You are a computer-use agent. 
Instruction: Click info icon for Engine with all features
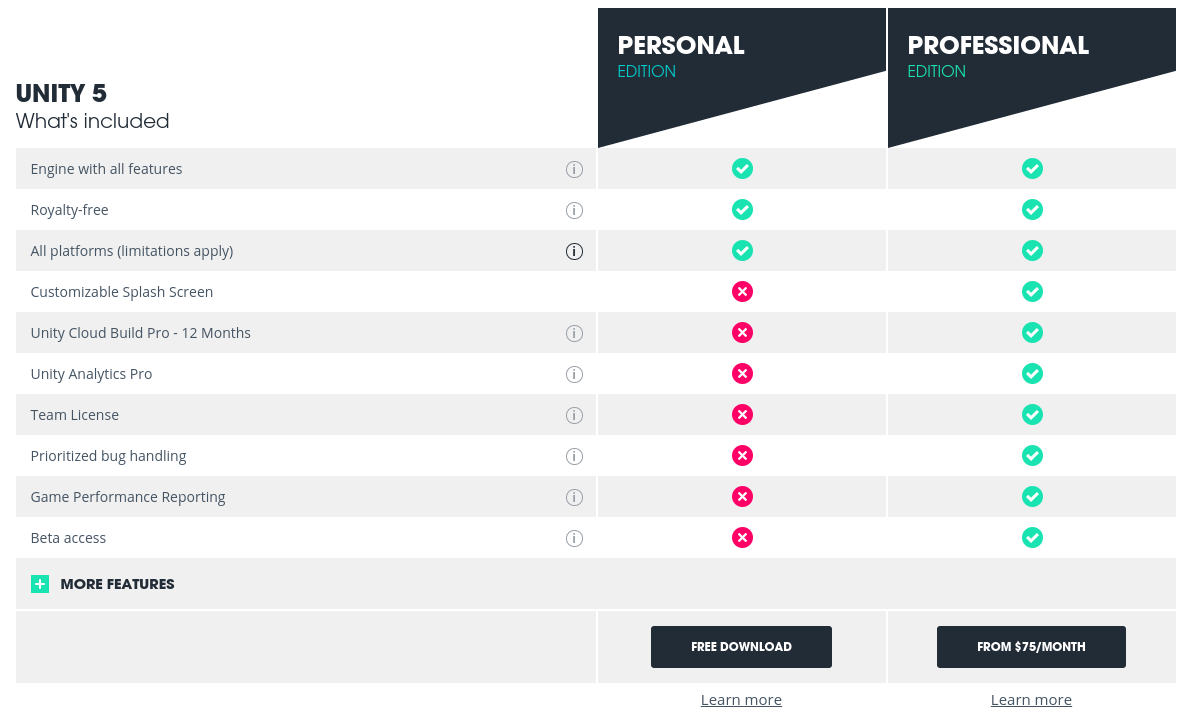[574, 169]
